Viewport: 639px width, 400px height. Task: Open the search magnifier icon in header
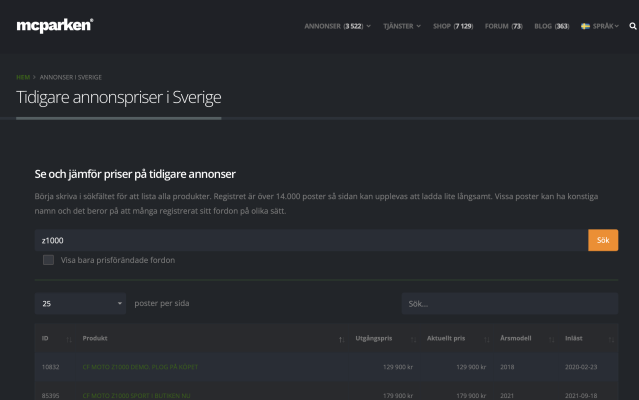click(x=632, y=26)
